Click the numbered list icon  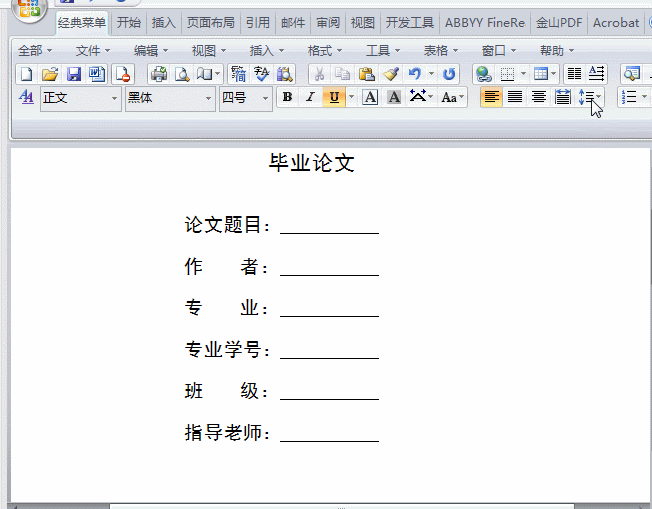[630, 98]
